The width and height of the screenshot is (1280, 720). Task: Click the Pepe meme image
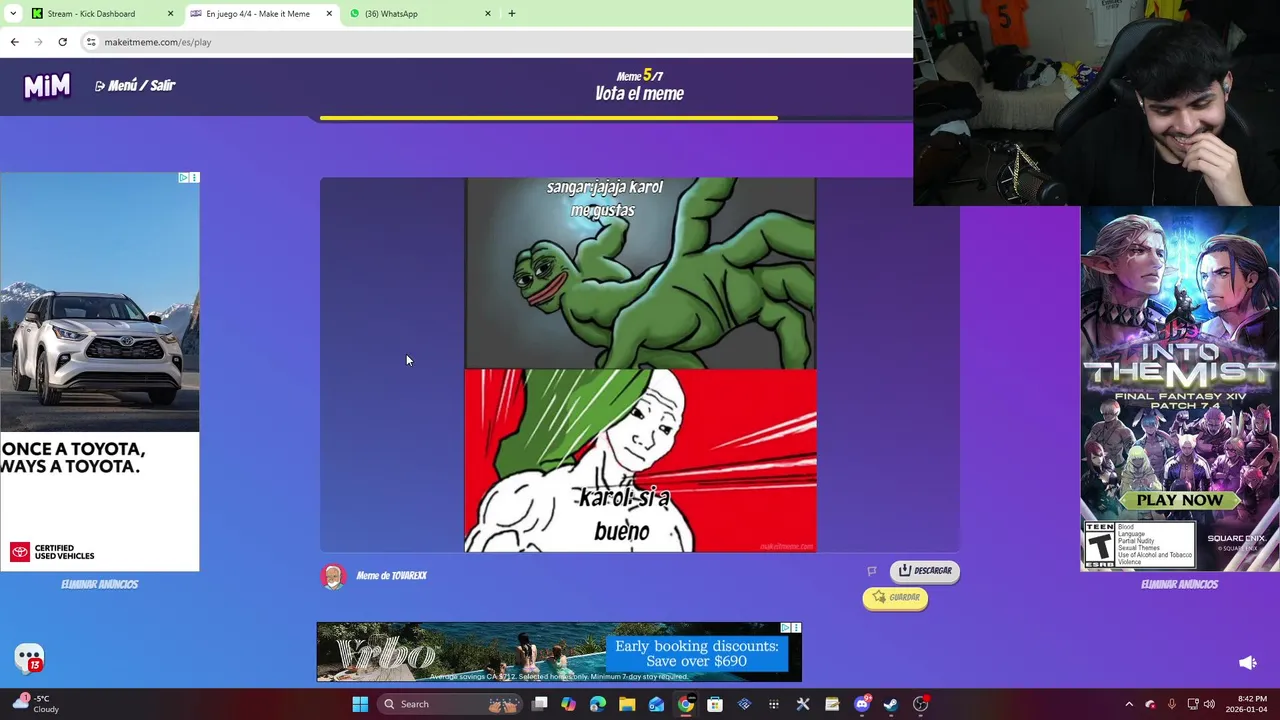tap(640, 365)
